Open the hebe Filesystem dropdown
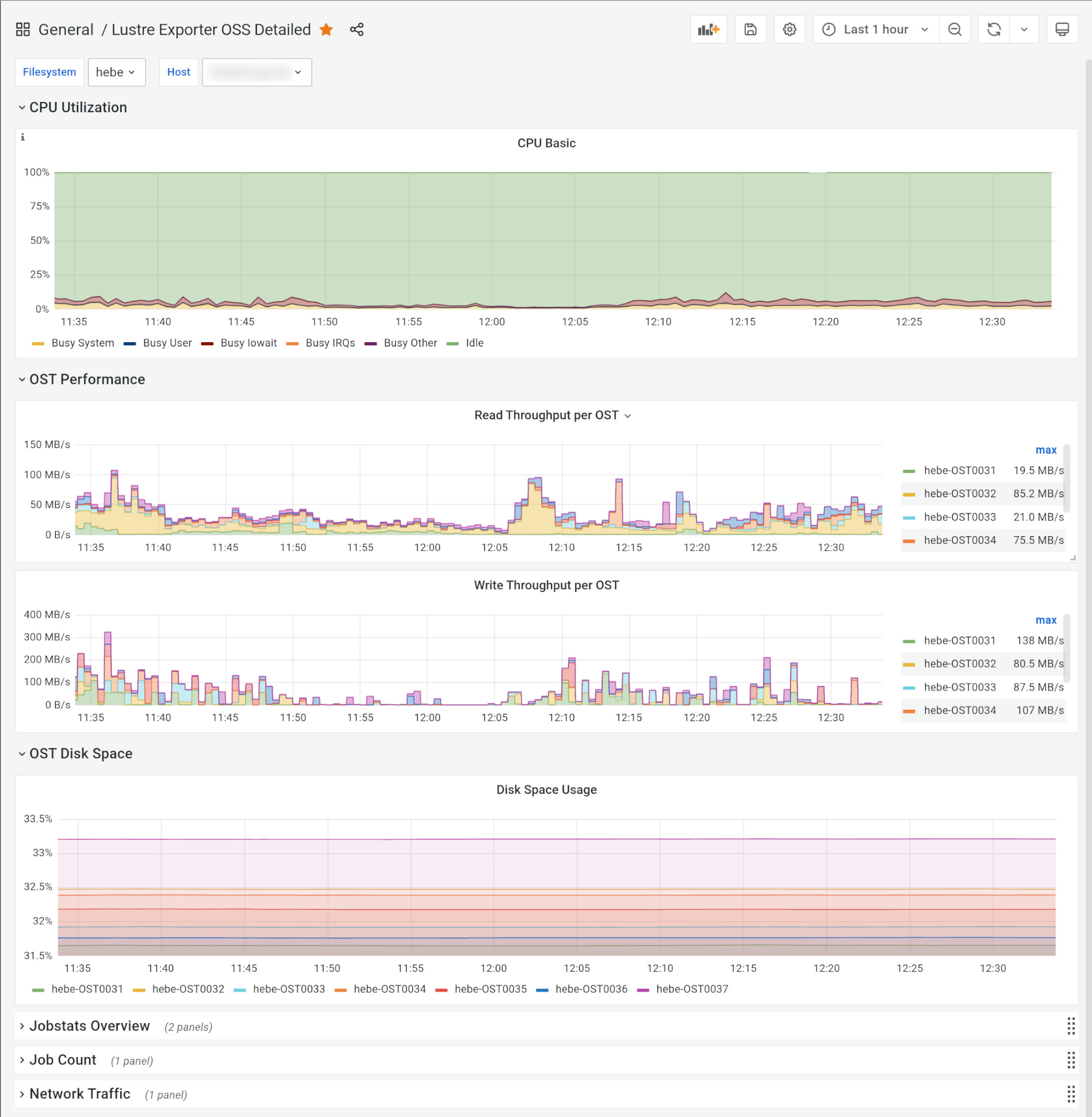 (116, 72)
